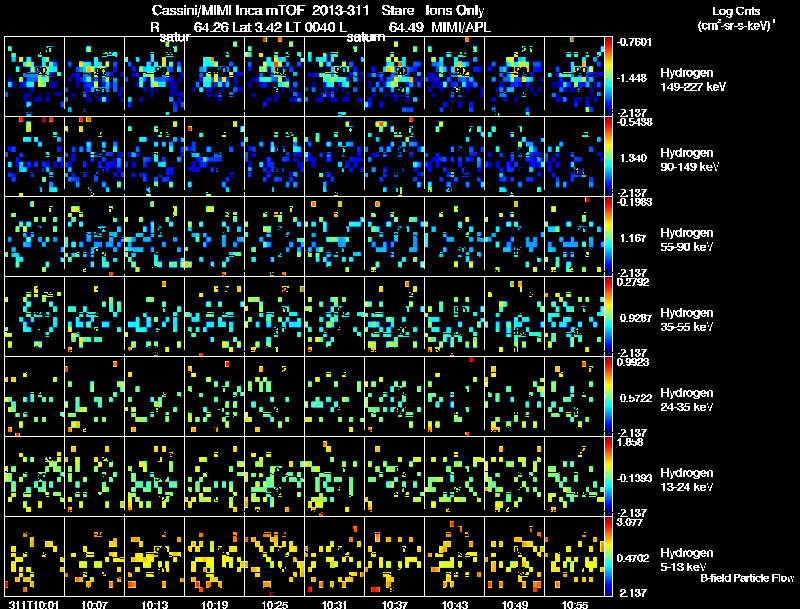
Task: Click the 'Hydrogen 35-55 keV' row label
Action: coord(687,320)
